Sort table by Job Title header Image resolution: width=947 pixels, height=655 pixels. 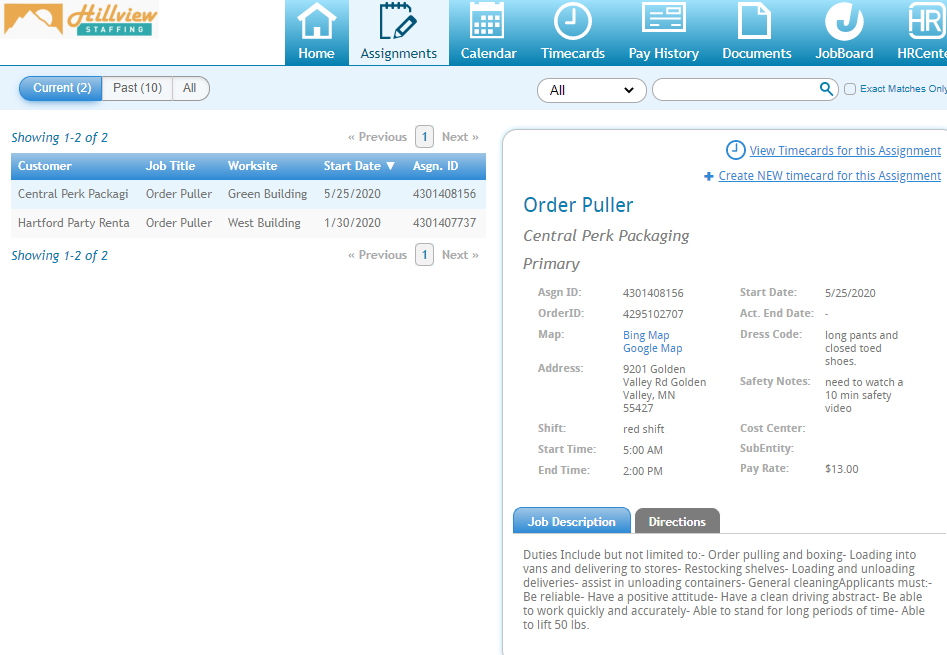(x=170, y=166)
